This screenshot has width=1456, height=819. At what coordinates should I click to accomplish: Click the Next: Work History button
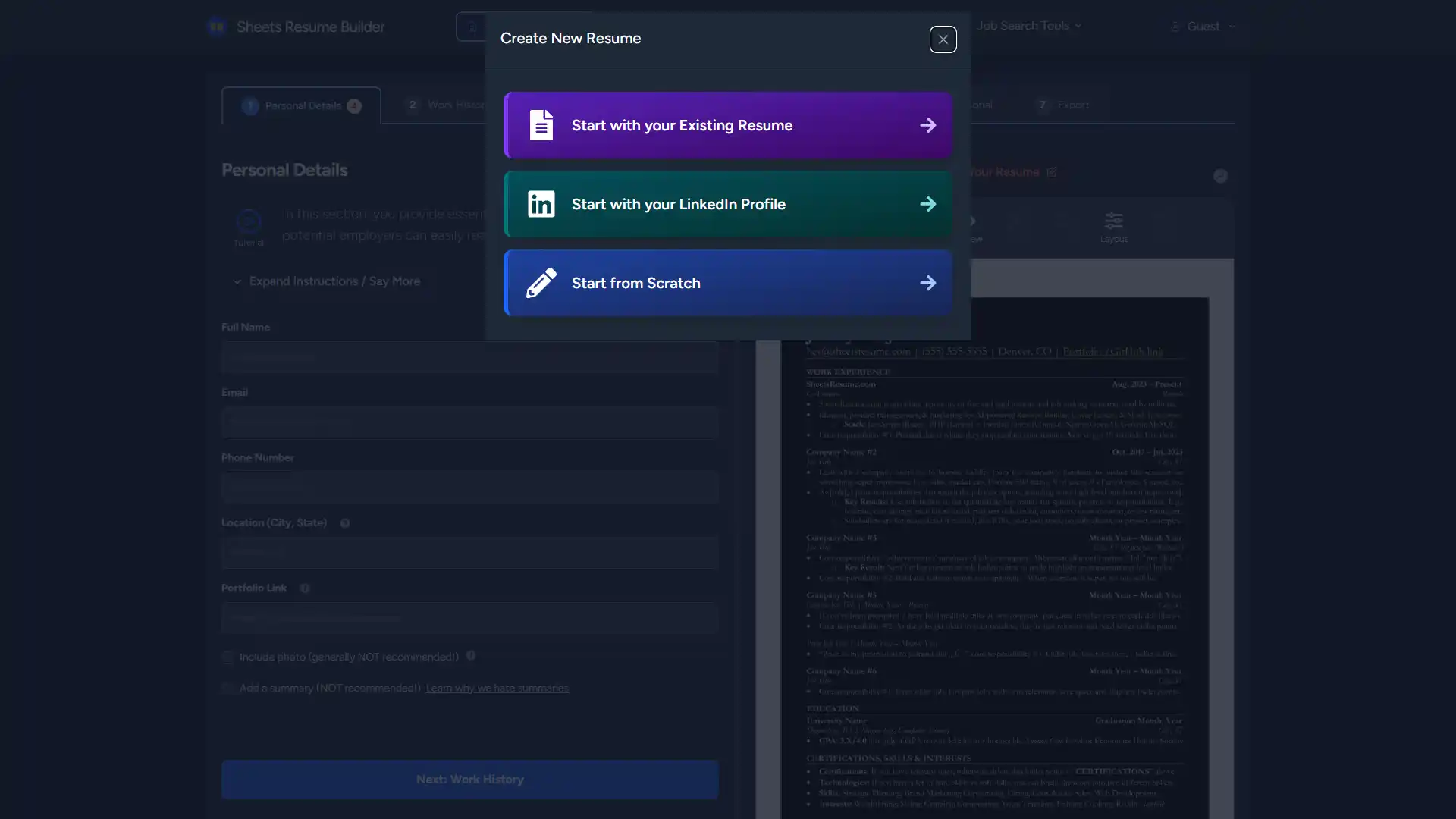469,780
